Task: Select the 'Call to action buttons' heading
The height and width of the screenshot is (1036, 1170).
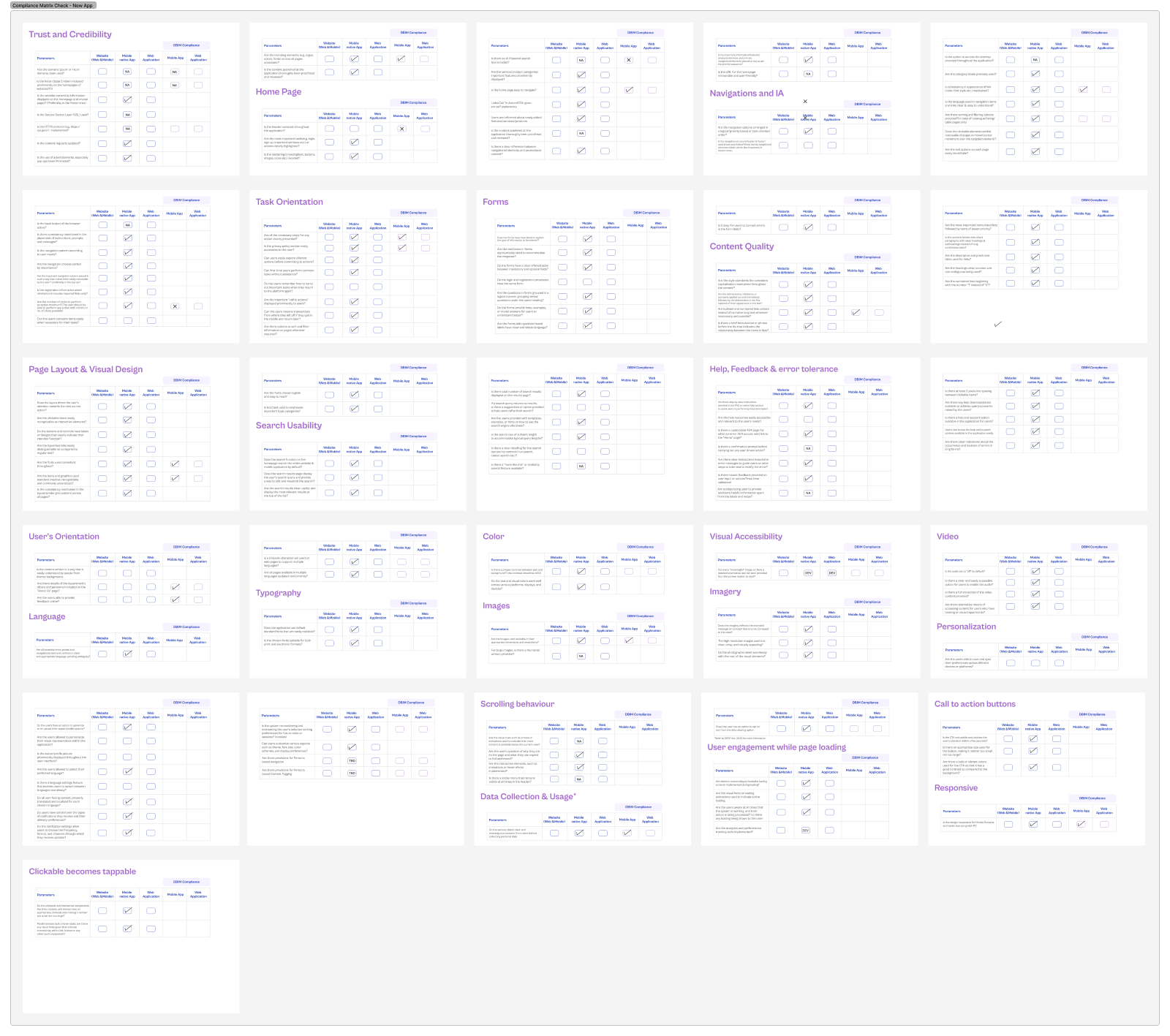Action: (x=975, y=704)
